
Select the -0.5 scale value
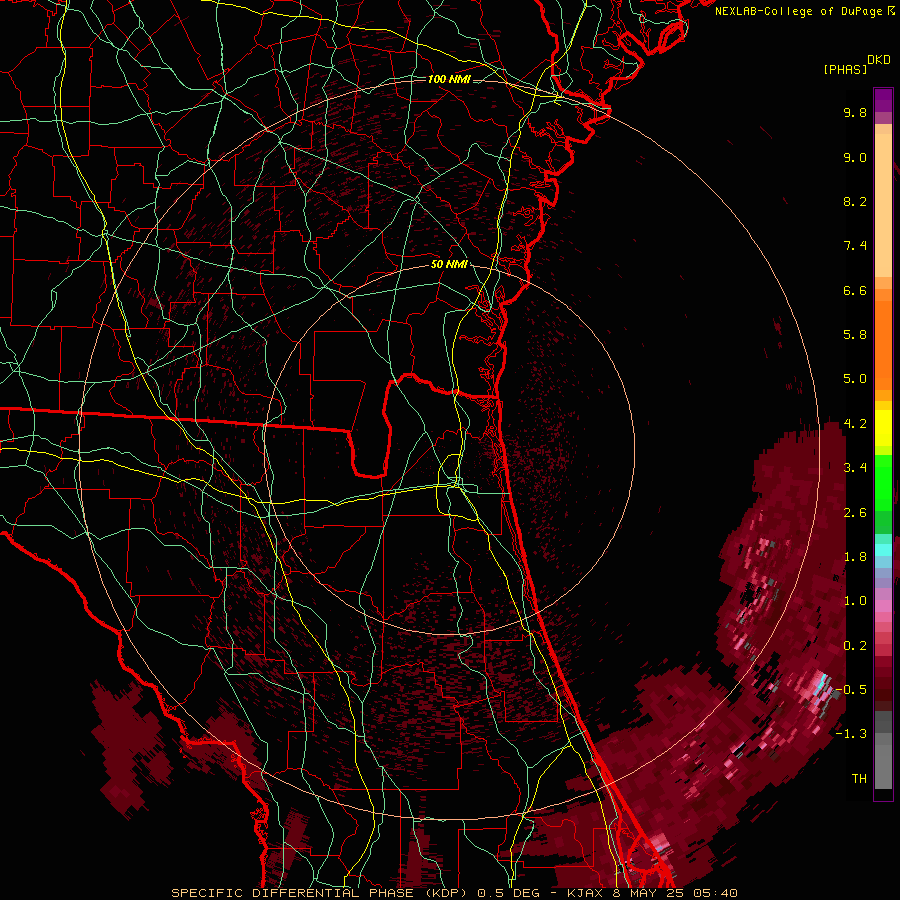851,690
